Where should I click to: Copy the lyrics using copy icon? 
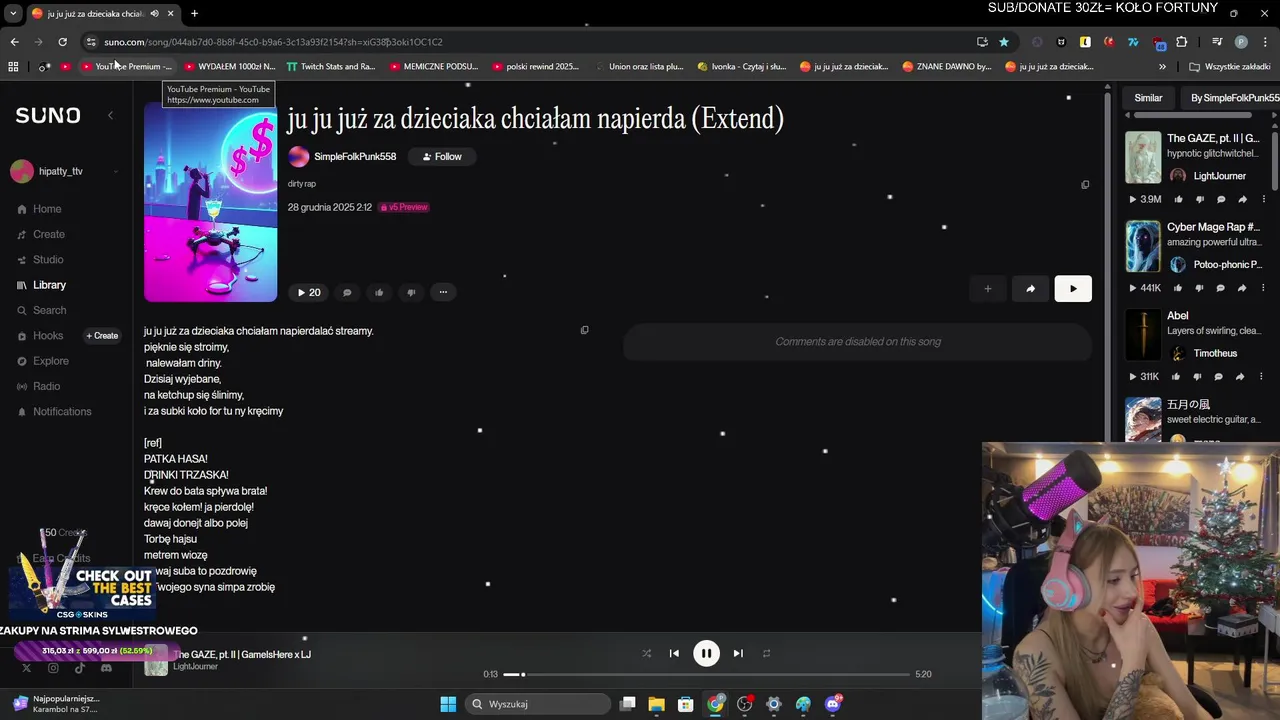(x=585, y=330)
